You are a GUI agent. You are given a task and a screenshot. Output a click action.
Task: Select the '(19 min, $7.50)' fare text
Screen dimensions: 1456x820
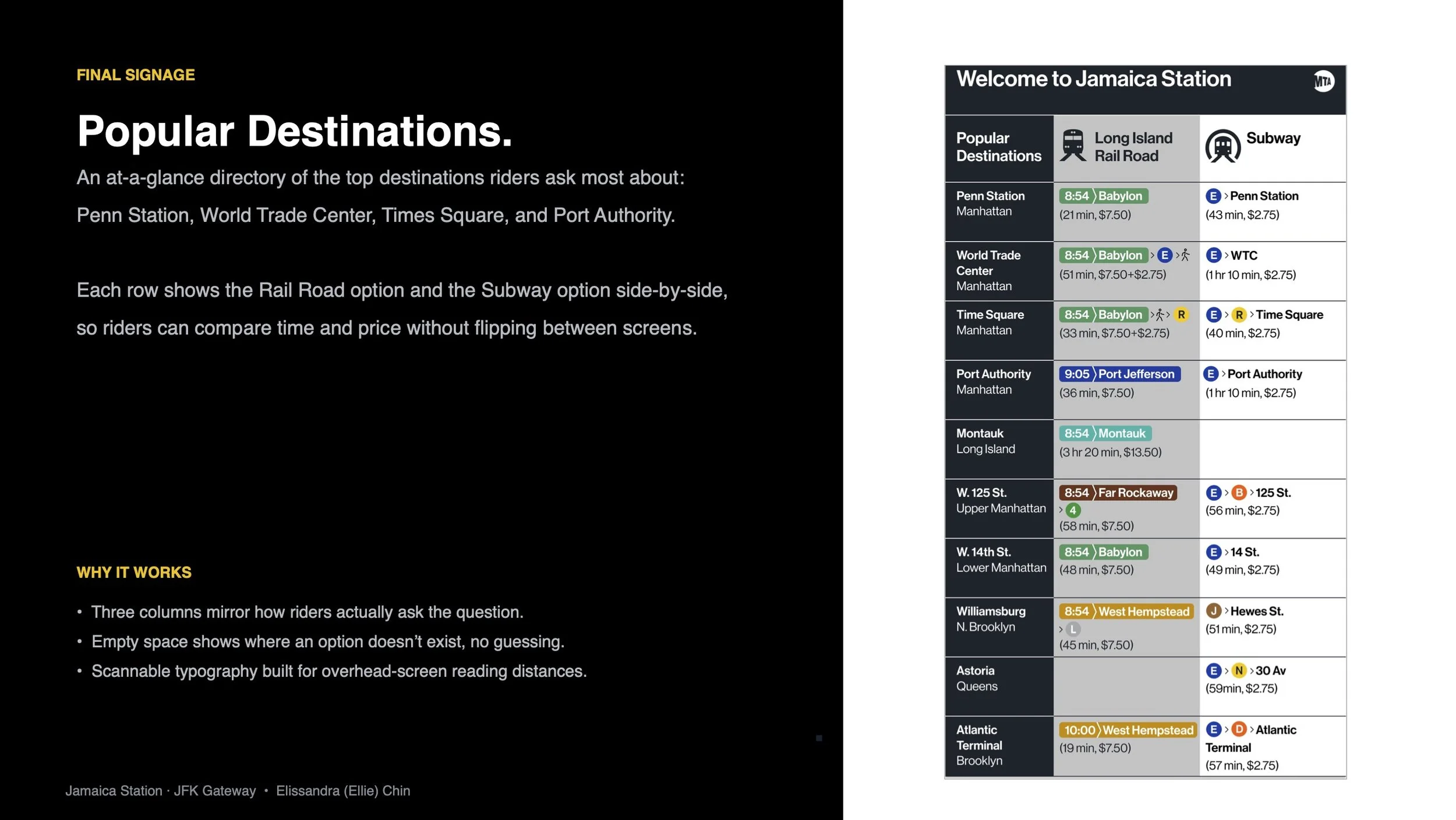[1095, 748]
